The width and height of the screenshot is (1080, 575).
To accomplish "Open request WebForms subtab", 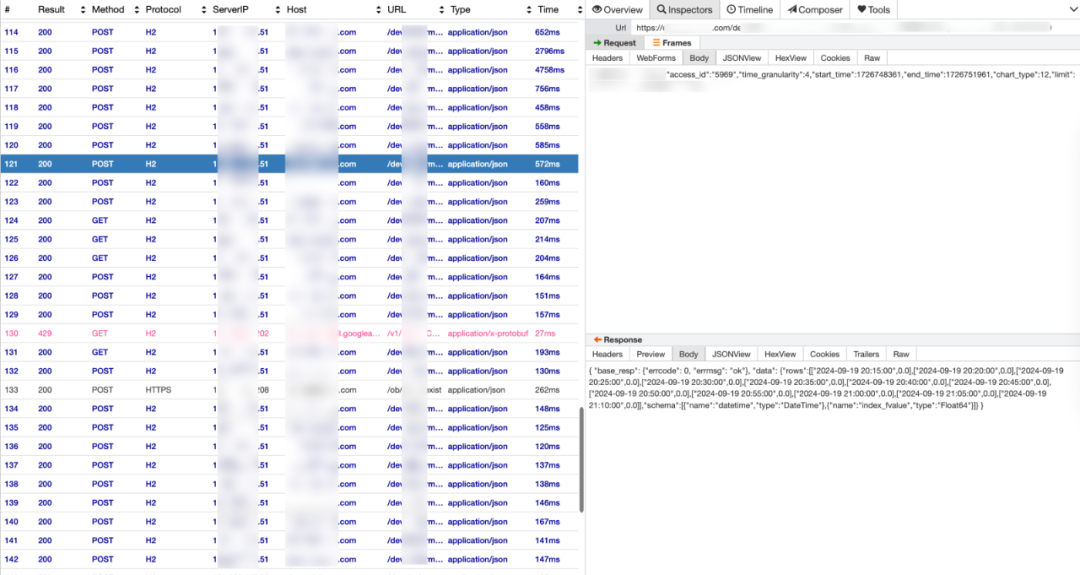I will (656, 58).
